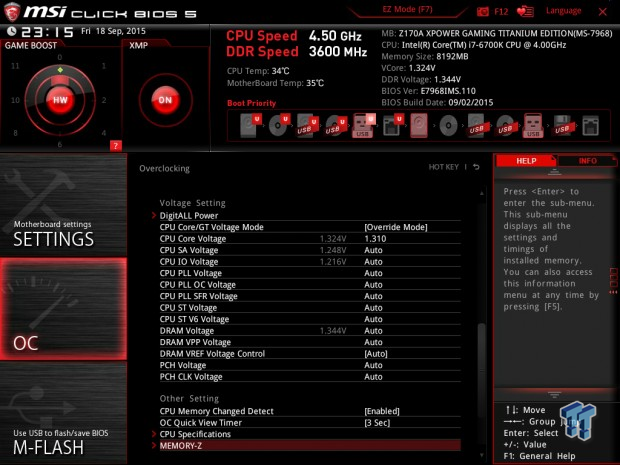Select UEFI USB CD/DVD boot icon
Image resolution: width=620 pixels, height=465 pixels.
tap(336, 126)
